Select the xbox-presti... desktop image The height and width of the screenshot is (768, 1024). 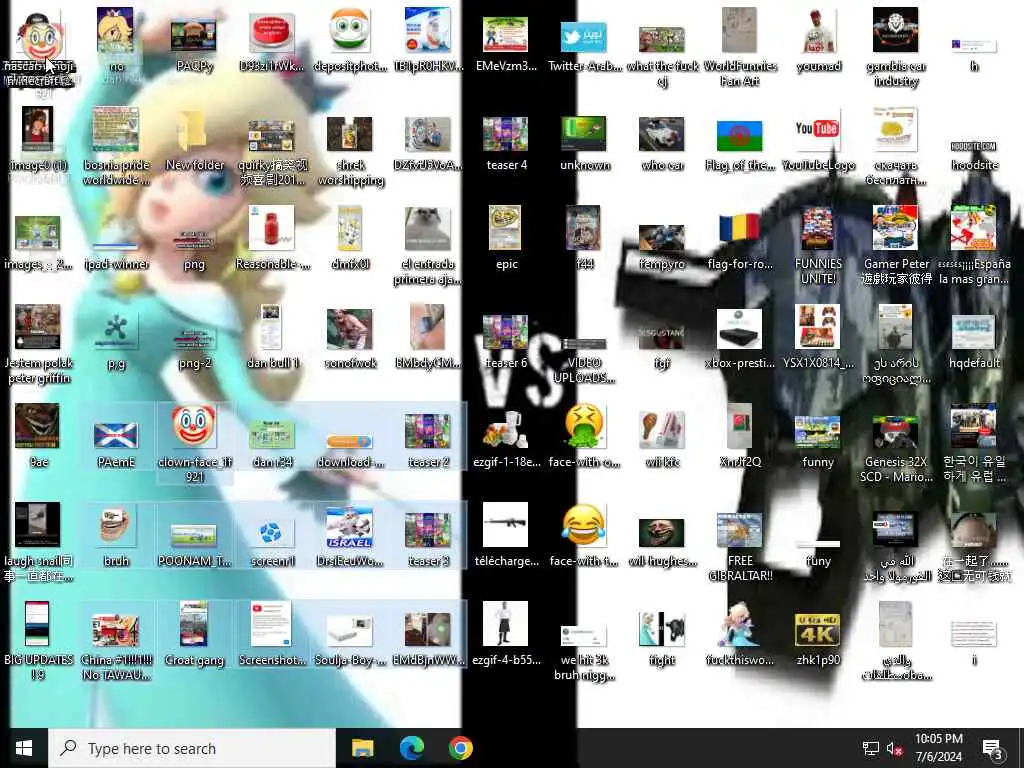[739, 338]
